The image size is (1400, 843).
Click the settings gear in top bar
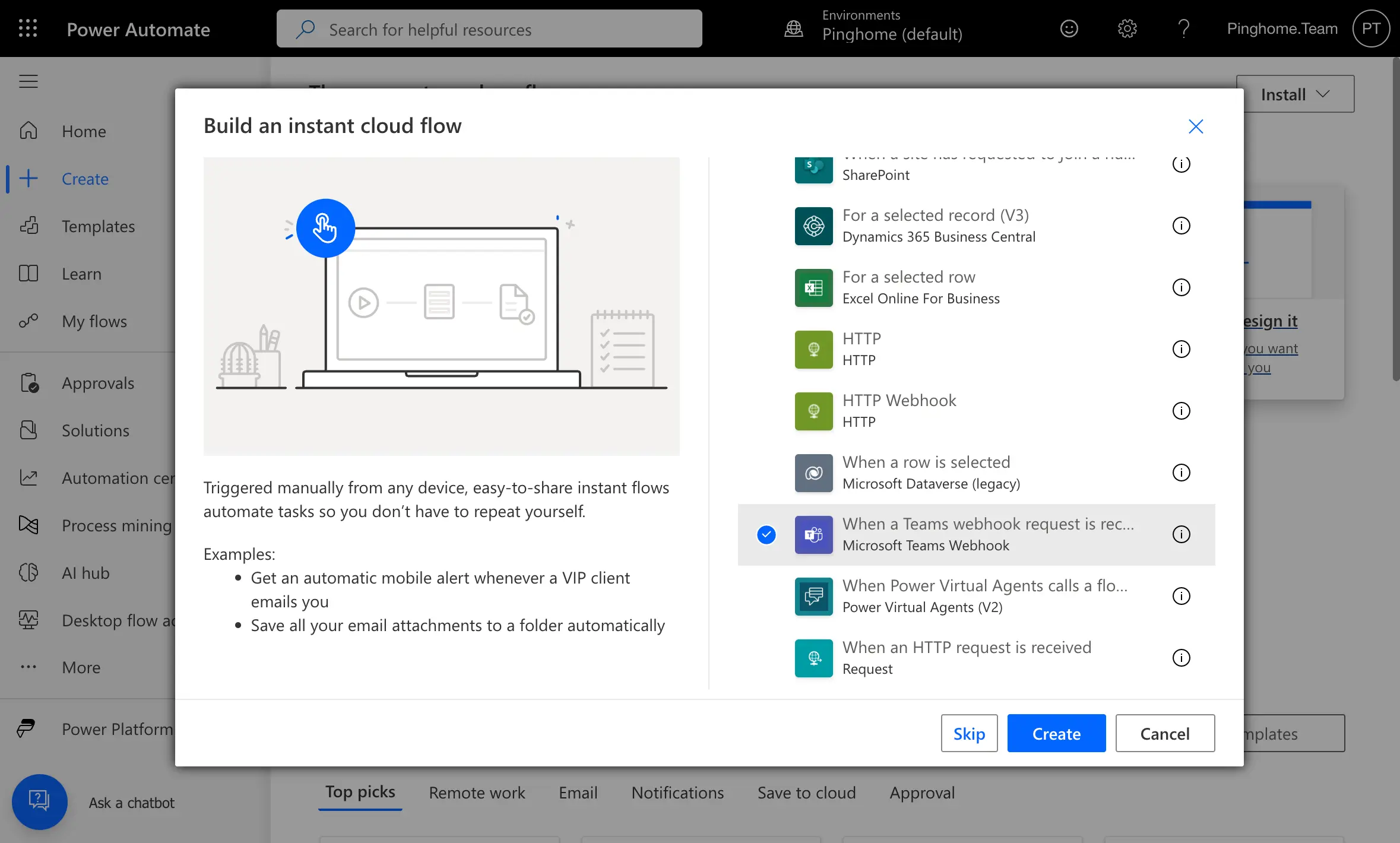pos(1126,28)
